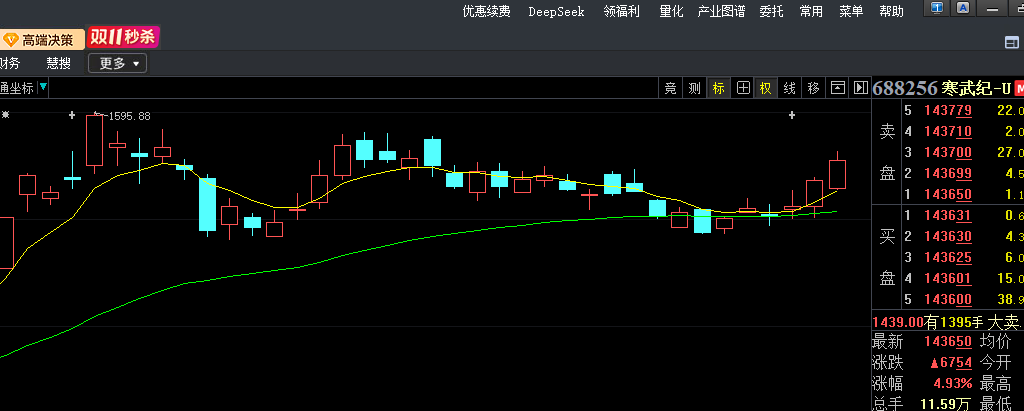Image resolution: width=1024 pixels, height=411 pixels.
Task: Click the stock code 688256 title
Action: tap(905, 88)
